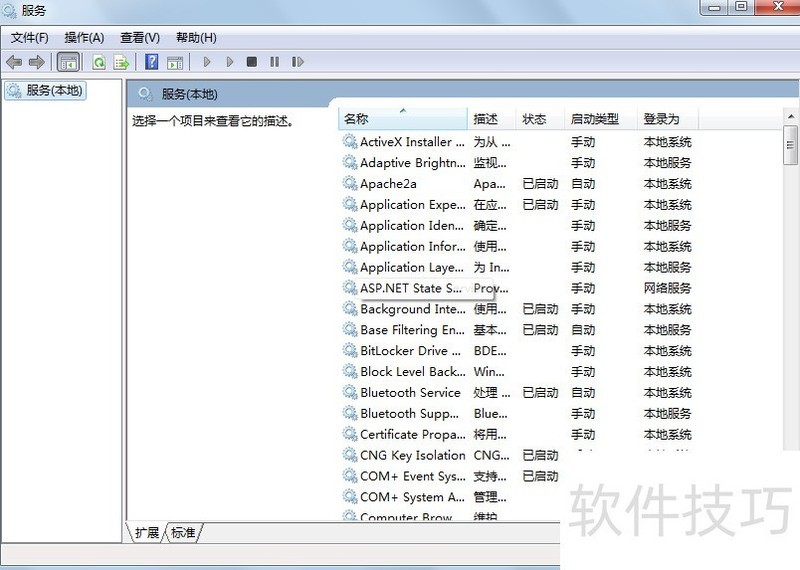Switch to the 扩展 tab
Viewport: 800px width, 570px height.
click(x=146, y=533)
